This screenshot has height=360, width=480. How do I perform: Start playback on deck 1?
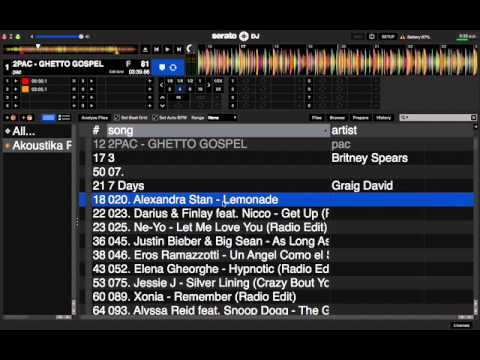(168, 49)
